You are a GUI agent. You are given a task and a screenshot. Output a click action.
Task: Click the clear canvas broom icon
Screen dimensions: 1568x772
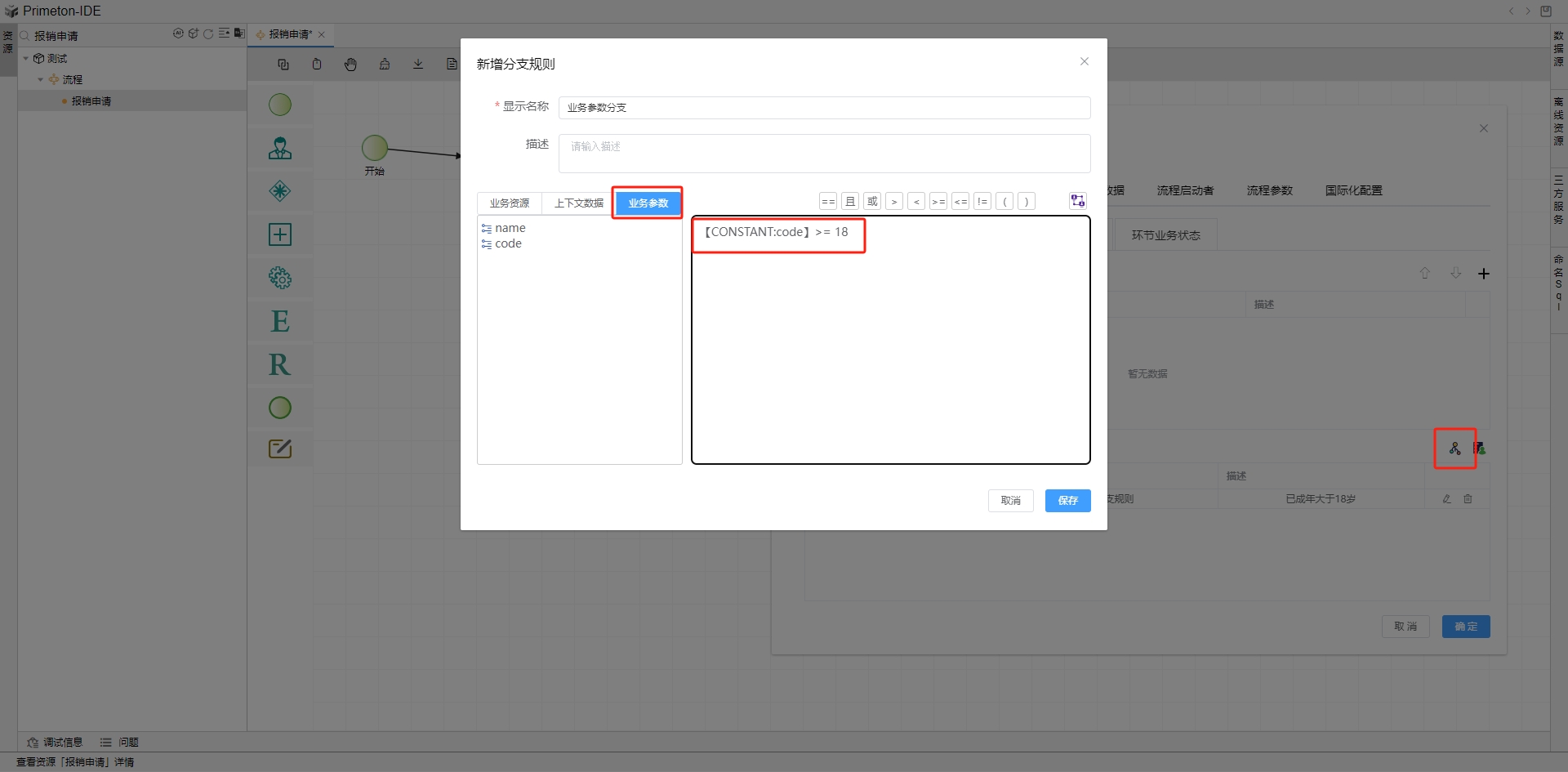pyautogui.click(x=385, y=65)
